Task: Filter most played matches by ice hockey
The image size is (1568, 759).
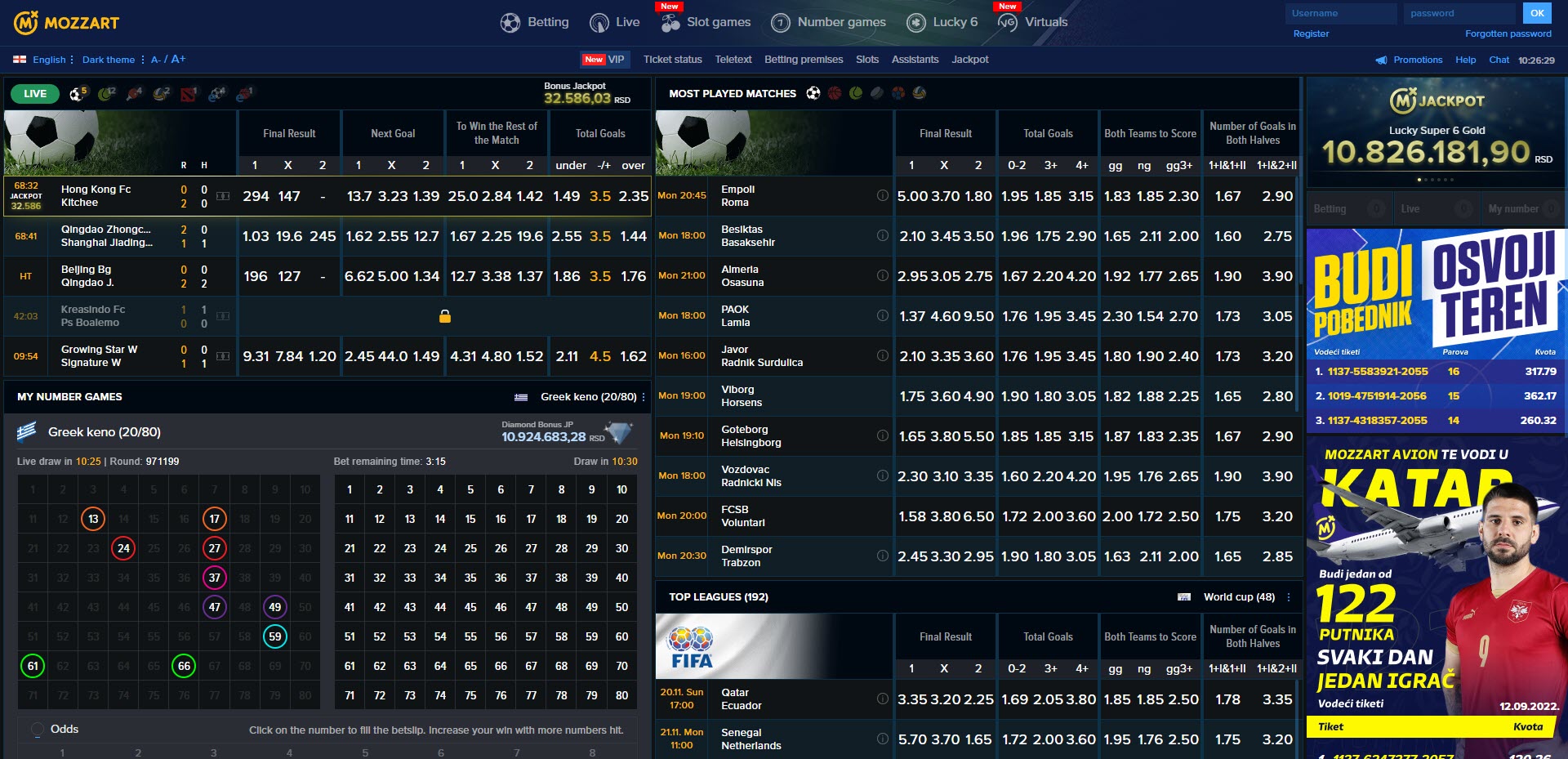Action: coord(877,93)
